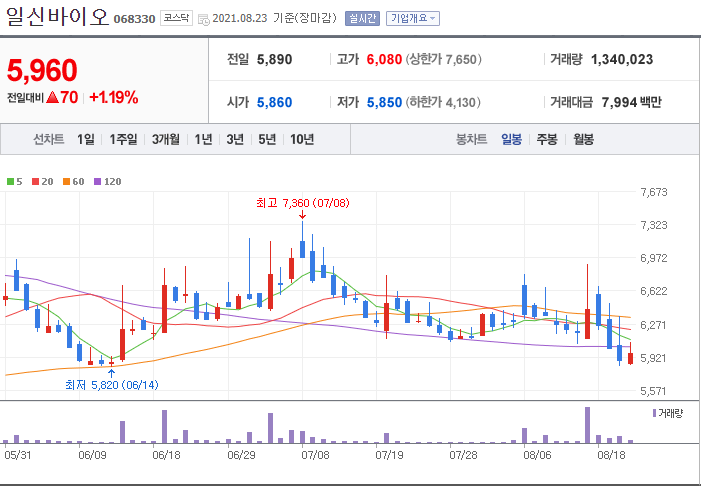This screenshot has height=486, width=701.
Task: Select the 3개월 line chart range
Action: (165, 139)
